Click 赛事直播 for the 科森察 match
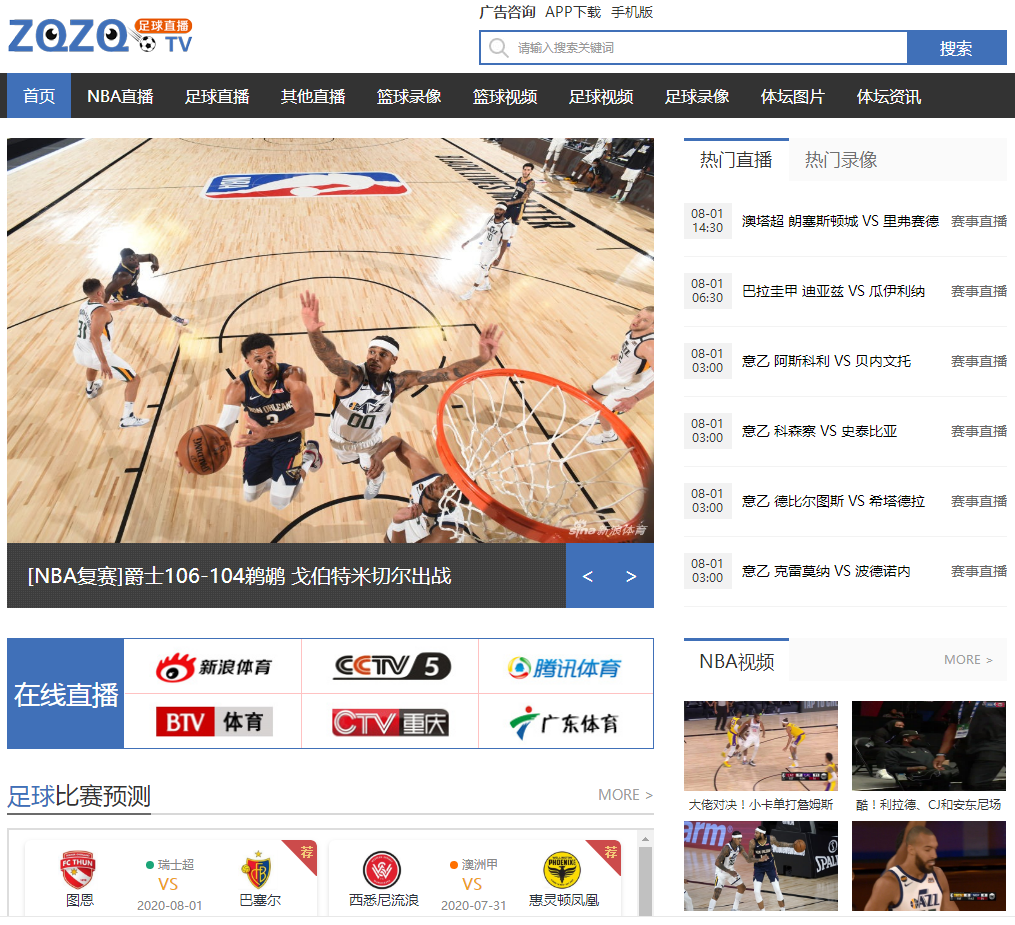Image resolution: width=1015 pixels, height=925 pixels. click(x=979, y=431)
